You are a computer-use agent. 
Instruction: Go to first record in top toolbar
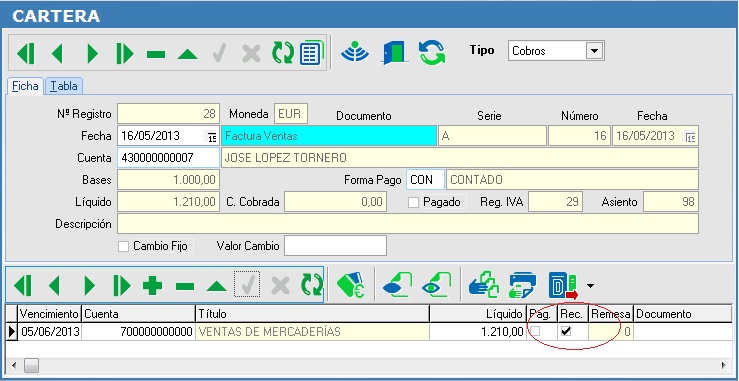(25, 53)
